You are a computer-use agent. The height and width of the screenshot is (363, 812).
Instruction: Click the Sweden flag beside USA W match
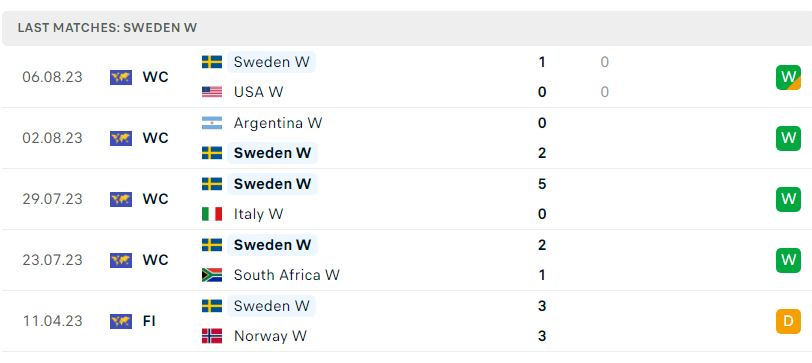212,62
